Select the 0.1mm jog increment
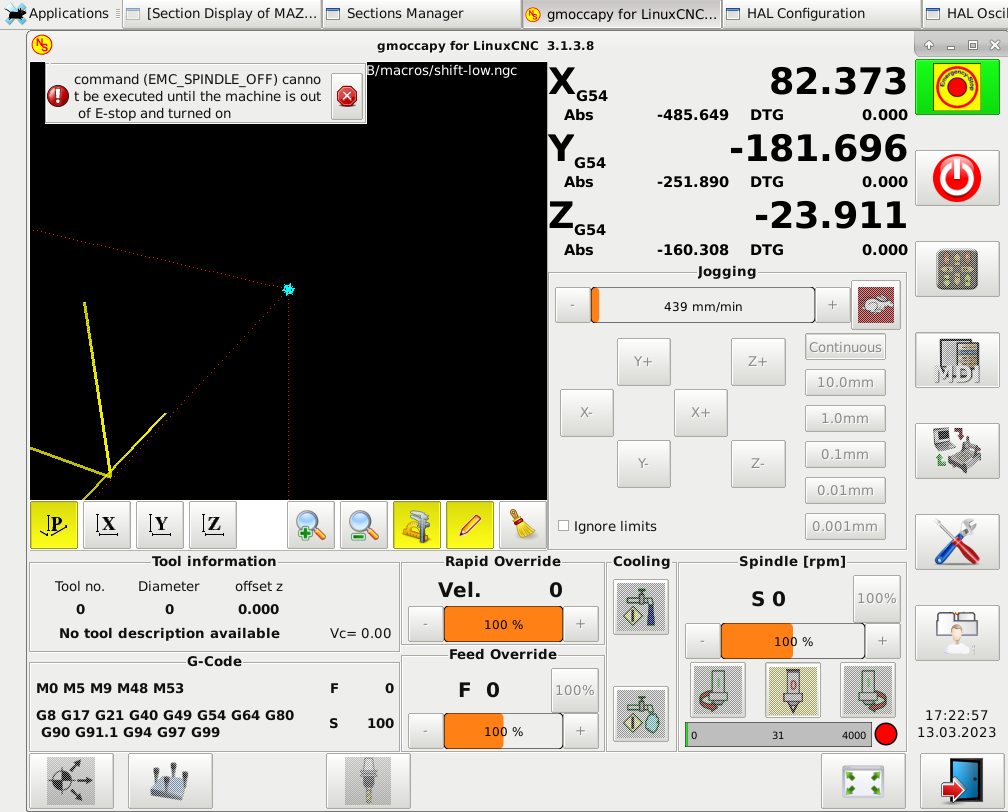This screenshot has width=1008, height=812. pos(845,455)
